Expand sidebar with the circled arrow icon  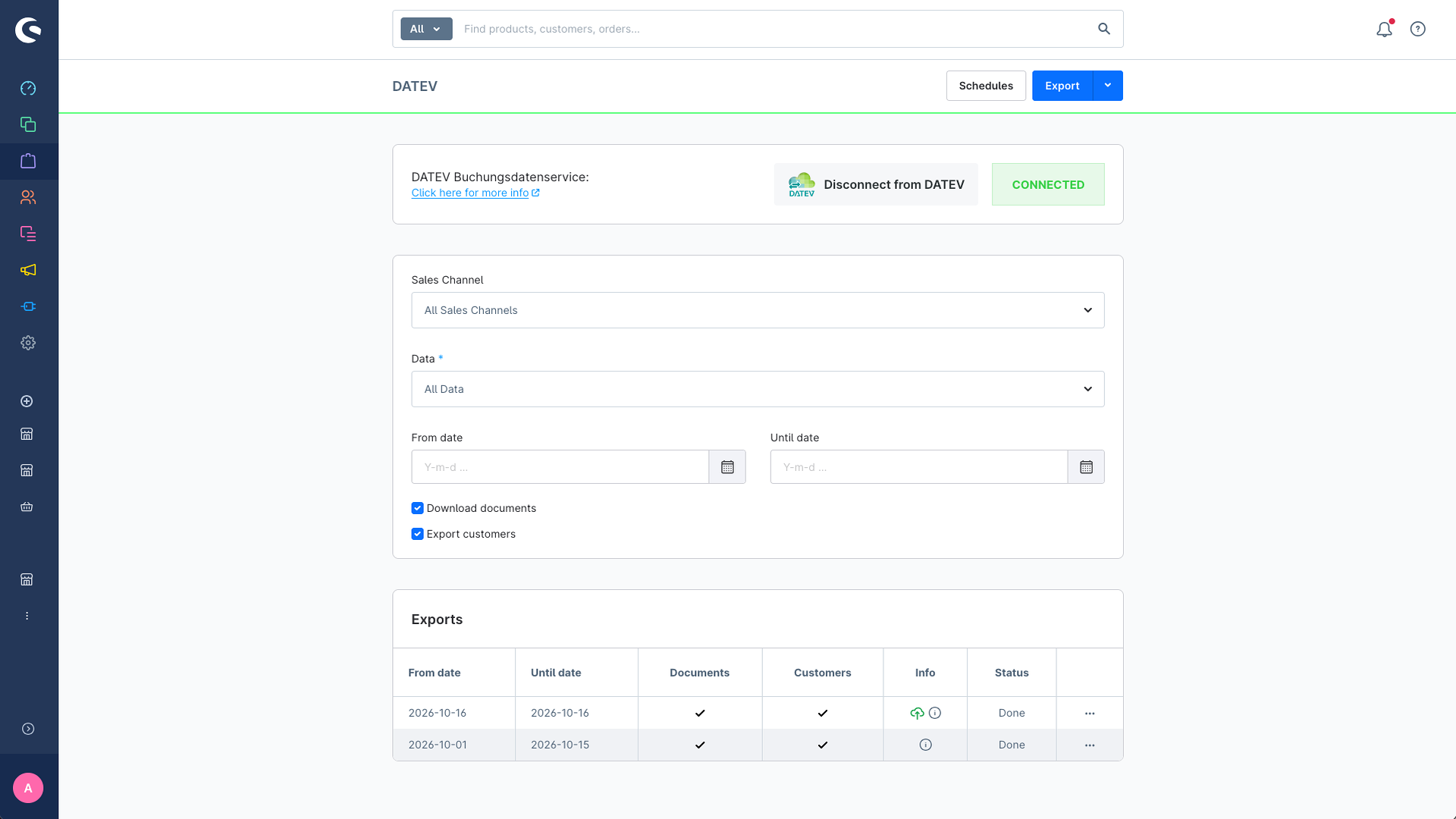pyautogui.click(x=28, y=729)
